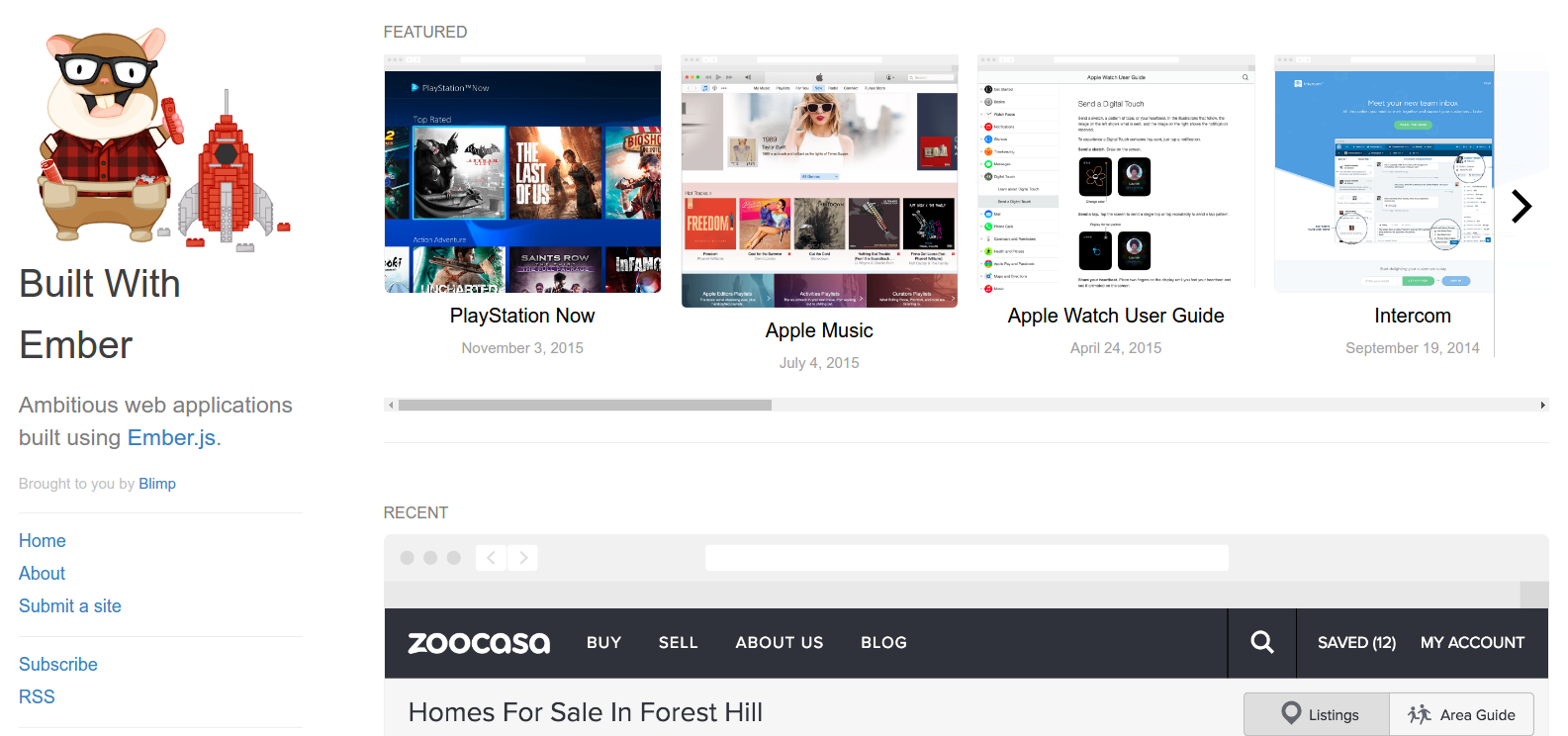Image resolution: width=1568 pixels, height=736 pixels.
Task: Click ABOUT US in the Zoocasa navigation
Action: point(780,643)
